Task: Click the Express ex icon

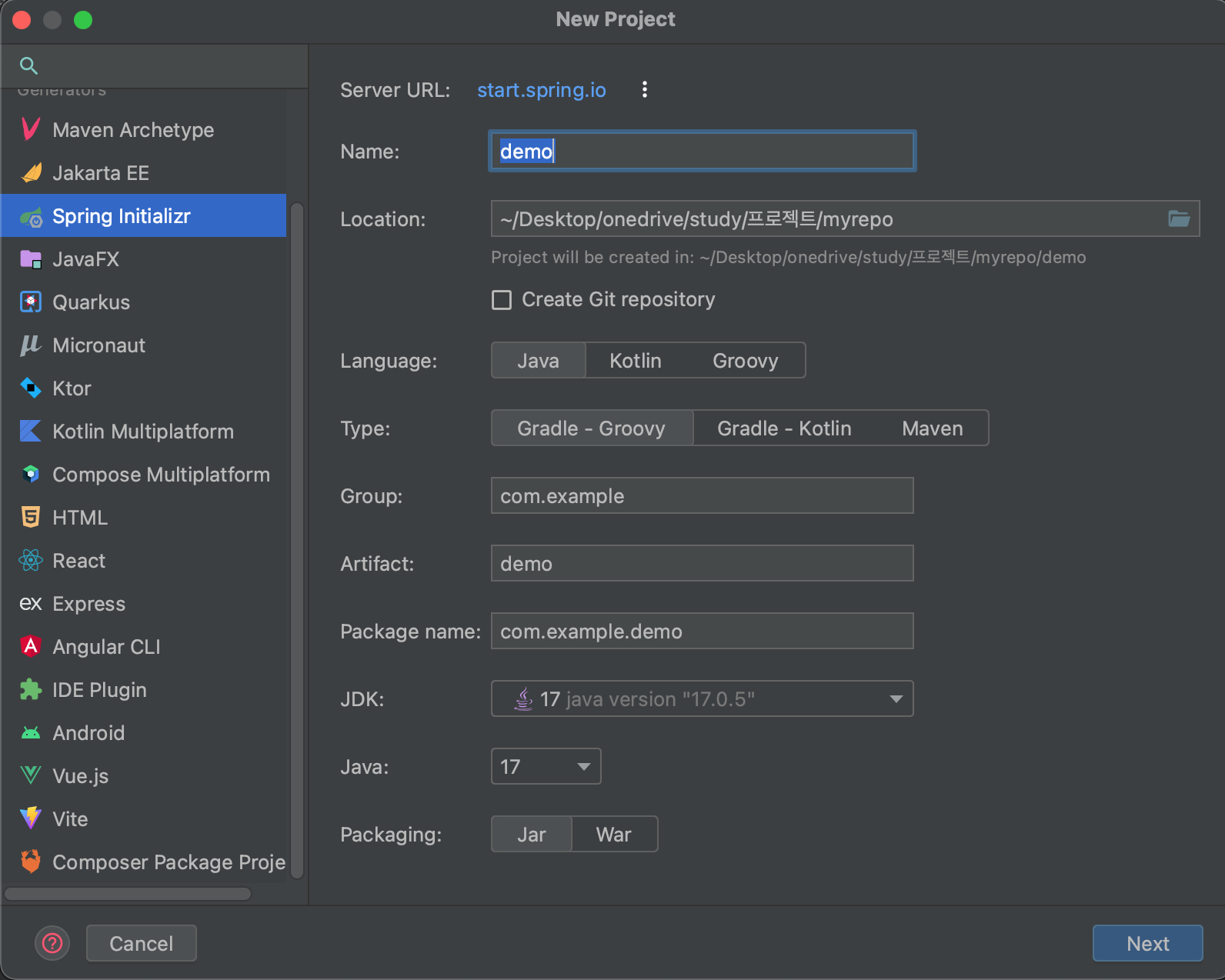Action: tap(31, 604)
